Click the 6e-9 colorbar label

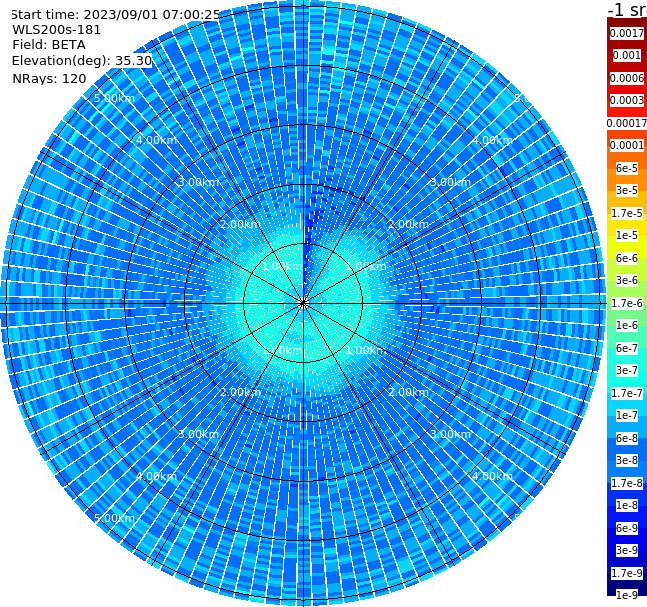point(627,528)
